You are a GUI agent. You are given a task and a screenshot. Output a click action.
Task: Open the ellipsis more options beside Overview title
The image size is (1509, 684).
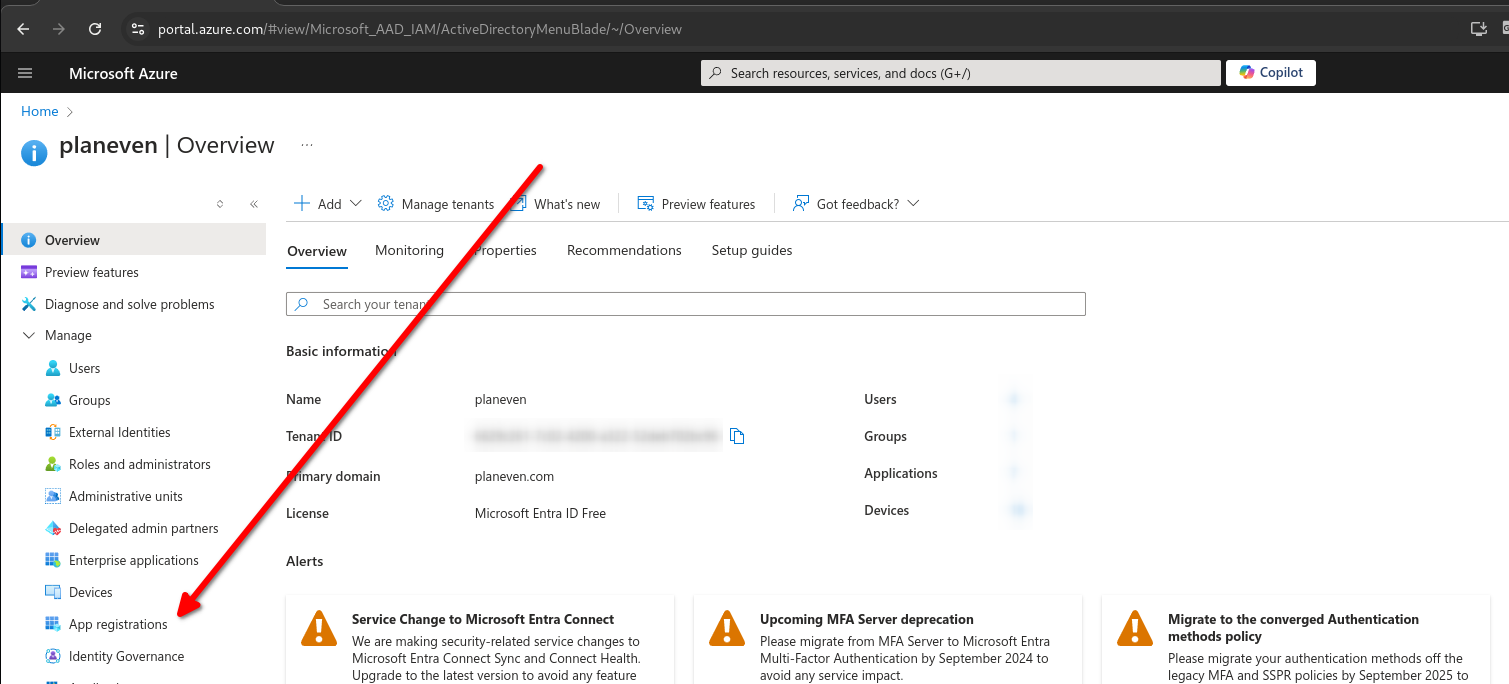(x=307, y=146)
